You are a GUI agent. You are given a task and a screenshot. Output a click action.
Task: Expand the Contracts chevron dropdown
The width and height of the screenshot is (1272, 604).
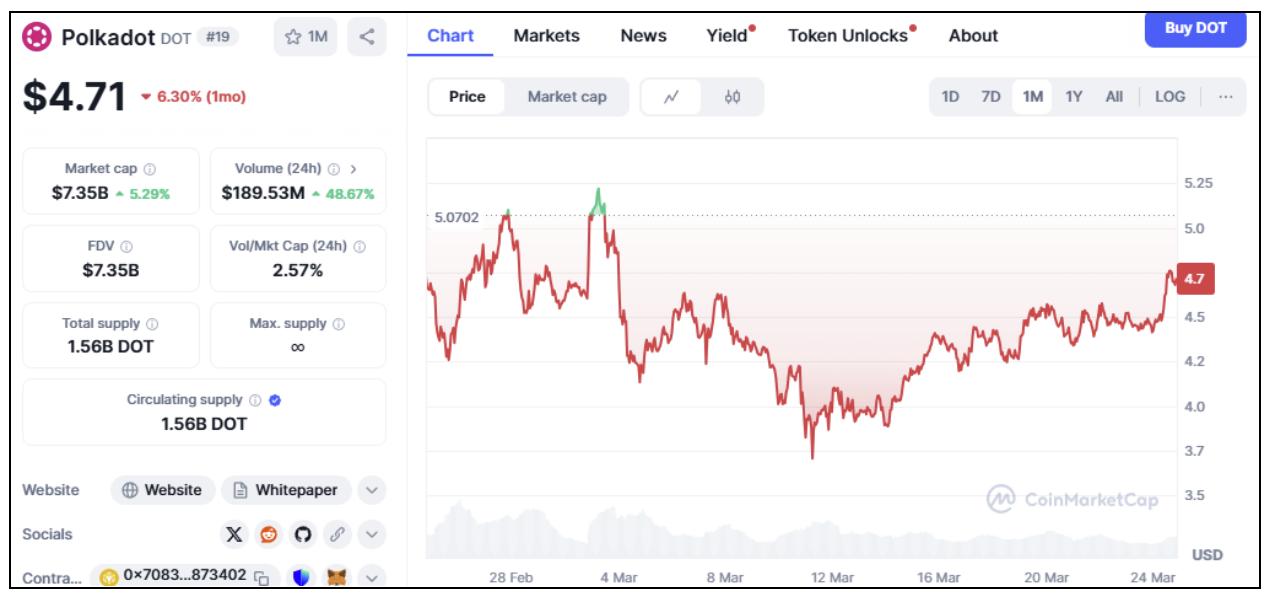(371, 577)
